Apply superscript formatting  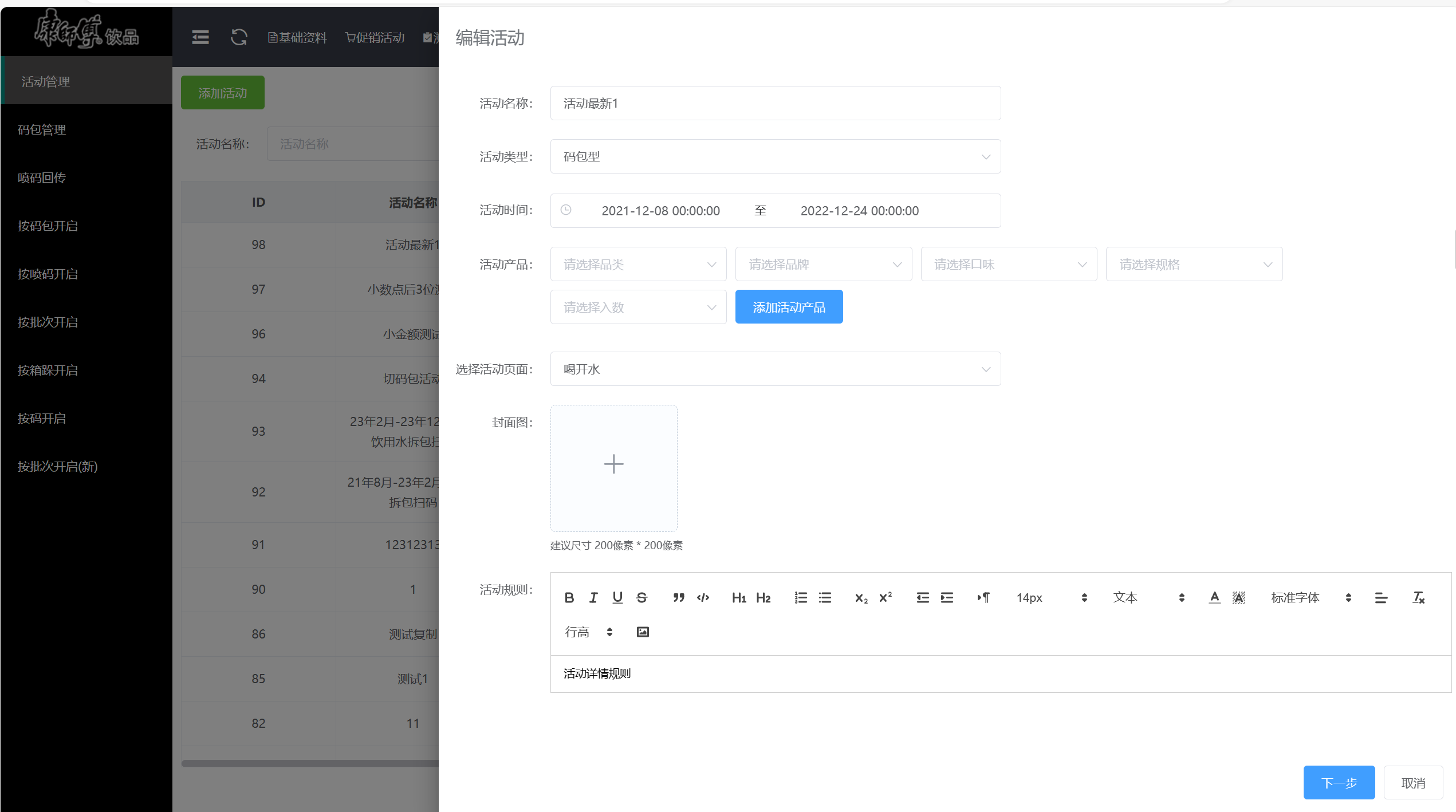[x=886, y=598]
